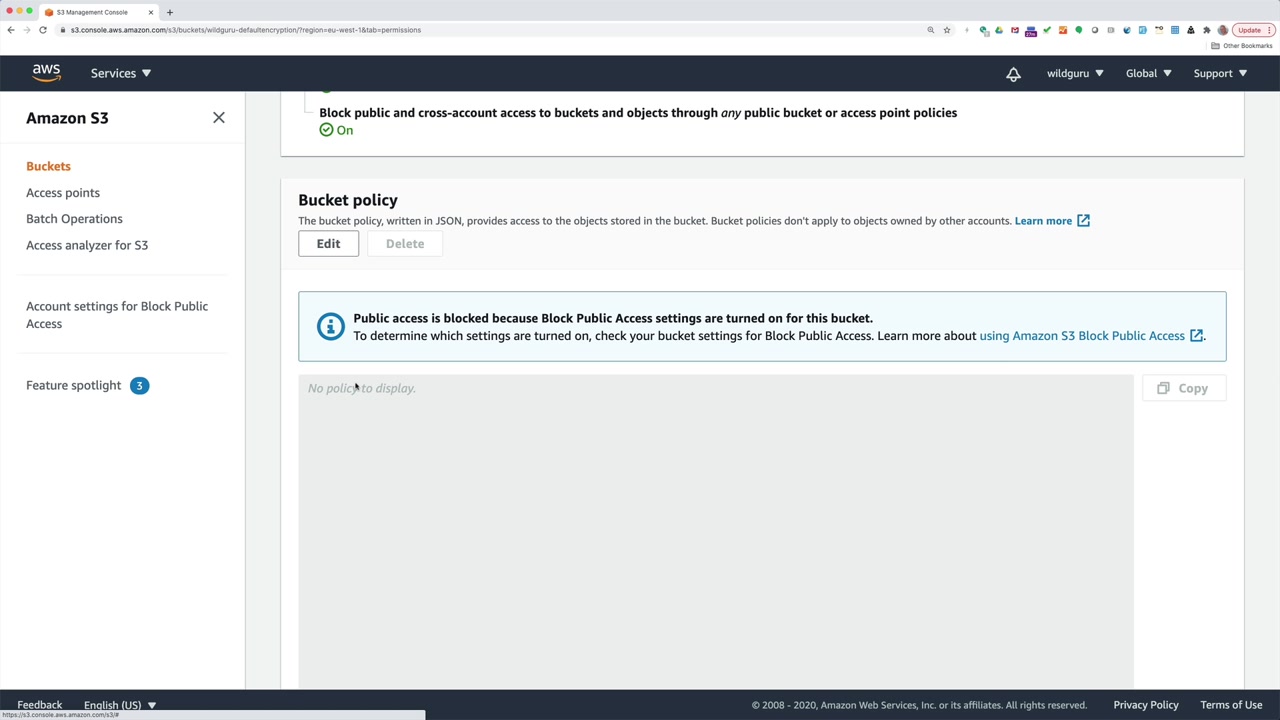Screen dimensions: 1280x720
Task: Open Access points in the sidebar
Action: pos(63,192)
